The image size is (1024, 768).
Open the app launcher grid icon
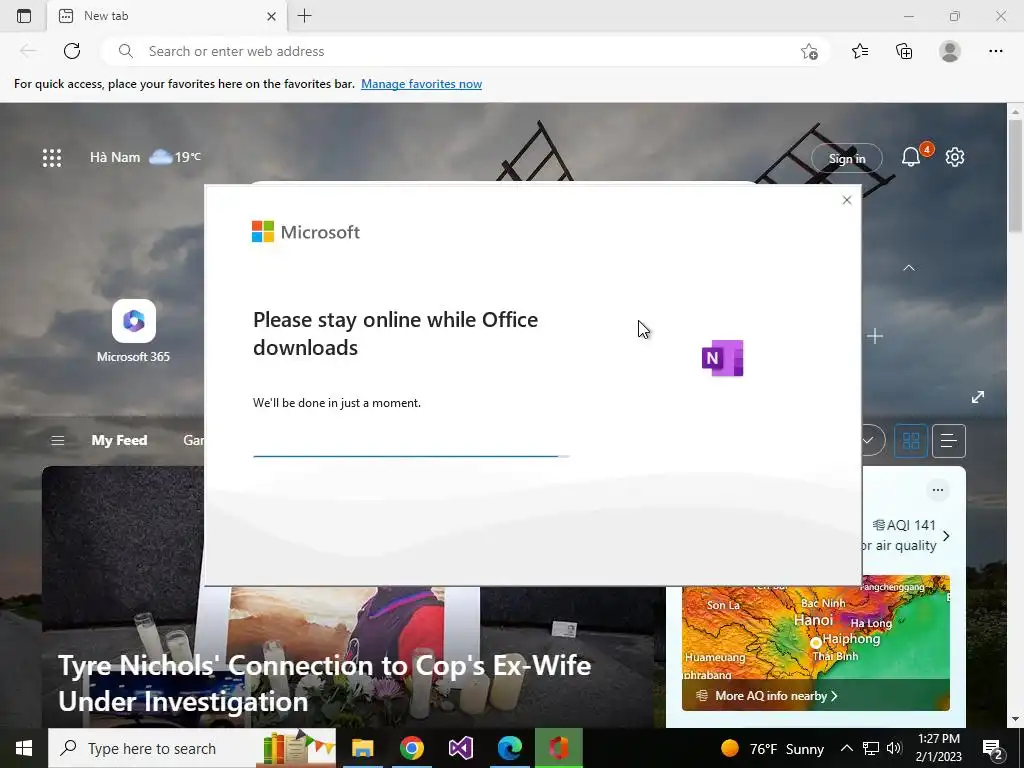[x=52, y=157]
